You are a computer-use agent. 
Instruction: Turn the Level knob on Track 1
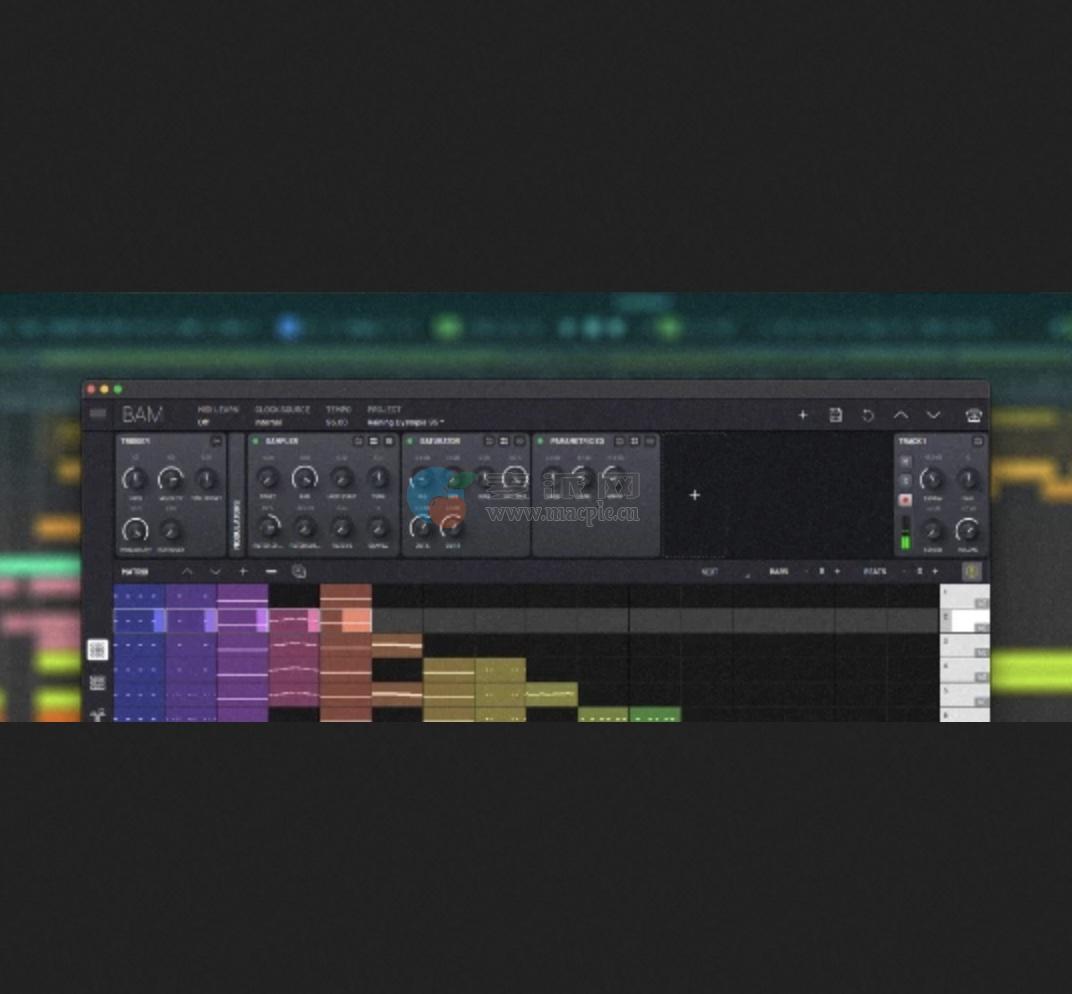coord(933,529)
